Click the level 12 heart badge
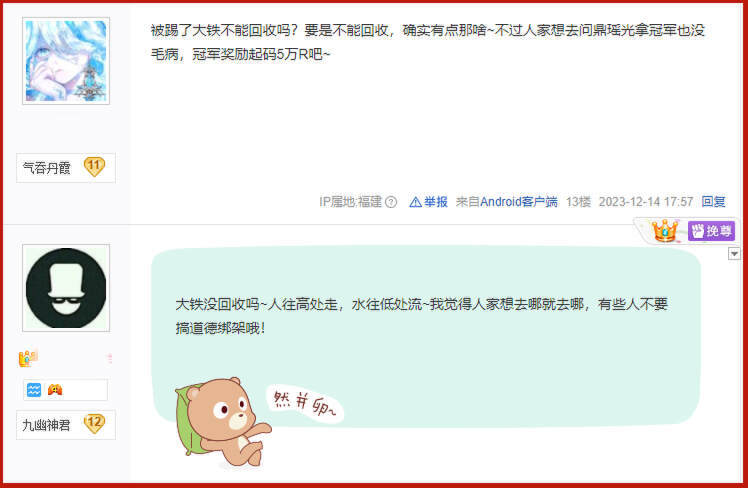This screenshot has height=488, width=748. pyautogui.click(x=94, y=424)
